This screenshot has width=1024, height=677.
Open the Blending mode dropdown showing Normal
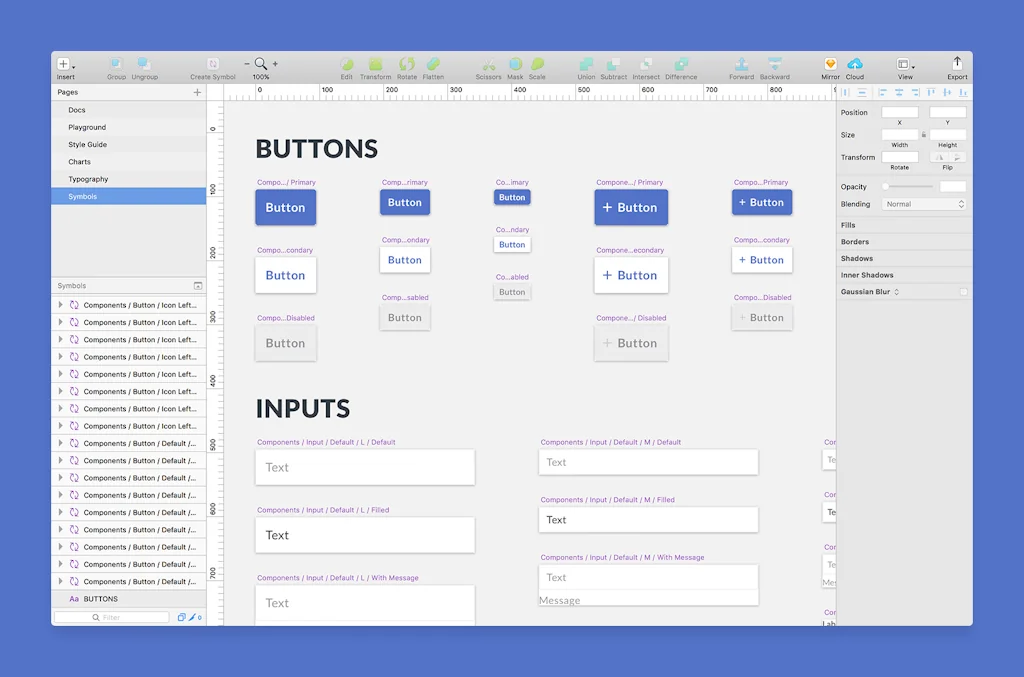(923, 203)
